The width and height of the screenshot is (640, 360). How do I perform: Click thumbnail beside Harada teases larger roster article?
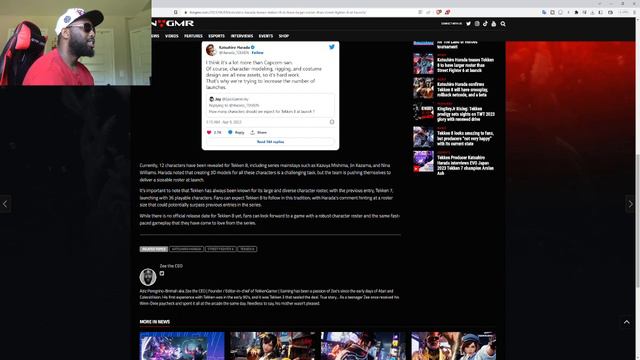click(x=423, y=64)
